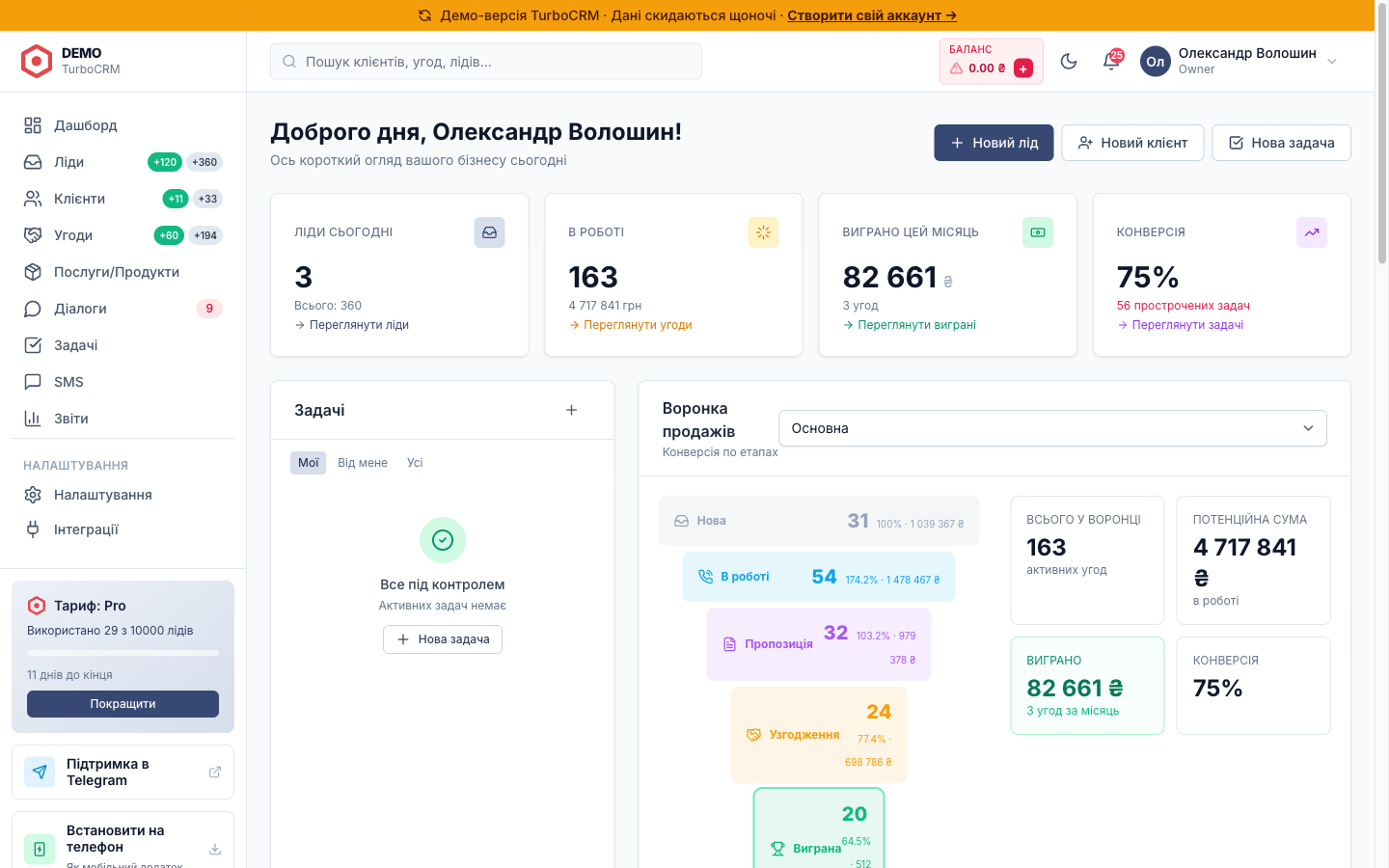Click the green checkmark circle icon
Viewport: 1389px width, 868px height.
pyautogui.click(x=443, y=540)
